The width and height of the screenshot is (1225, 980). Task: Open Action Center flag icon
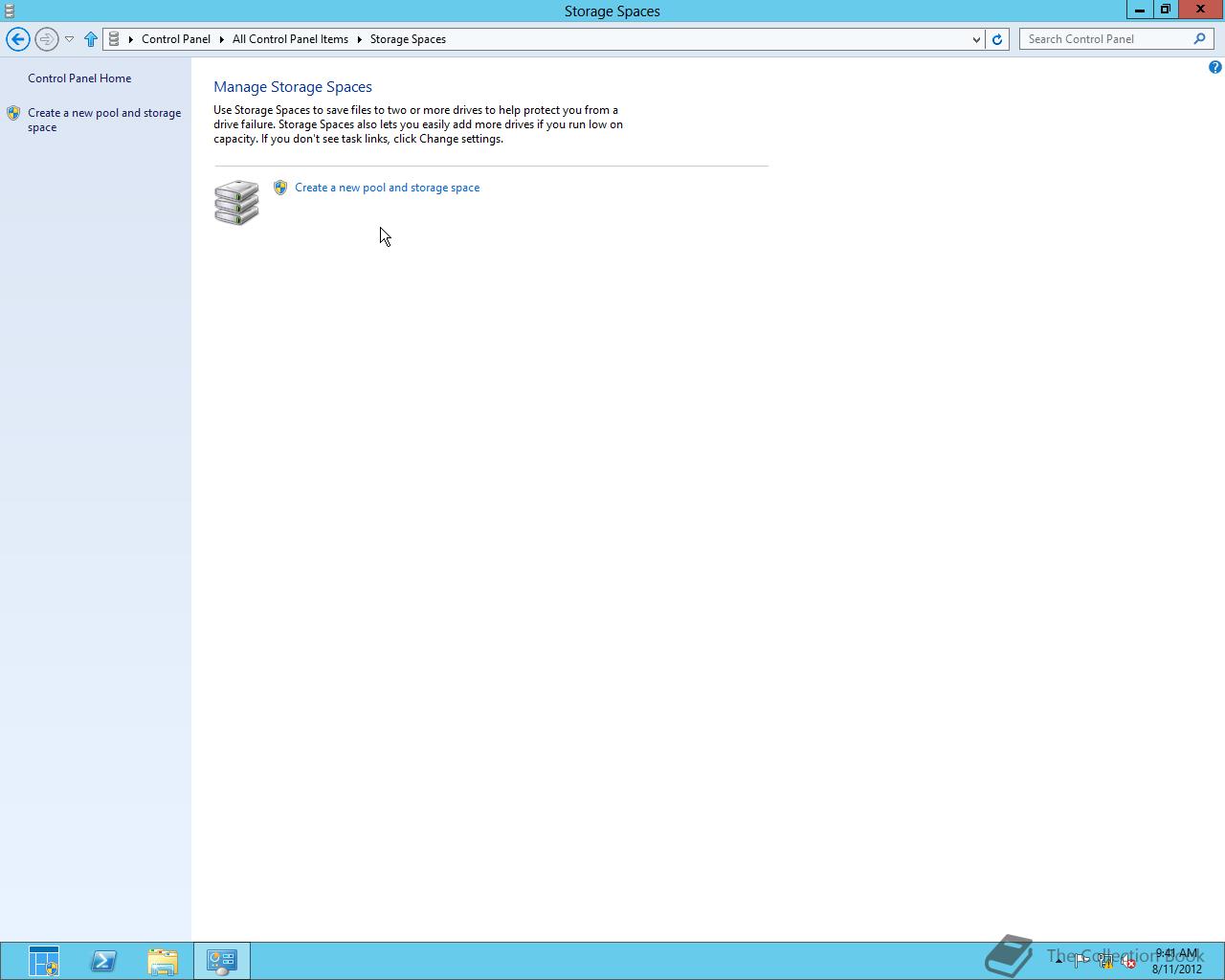(1081, 962)
